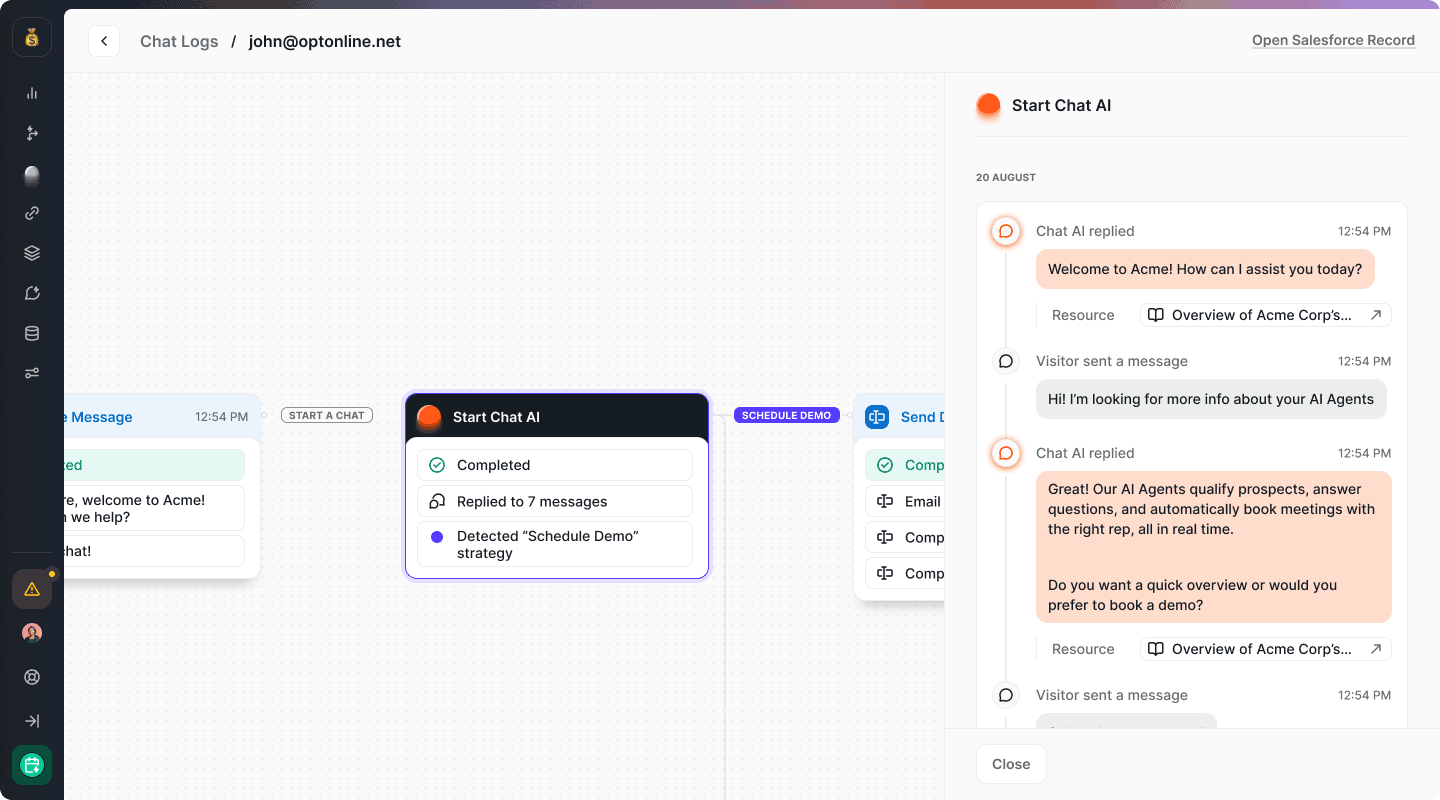Select Chat Logs in the breadcrumb

pyautogui.click(x=179, y=41)
